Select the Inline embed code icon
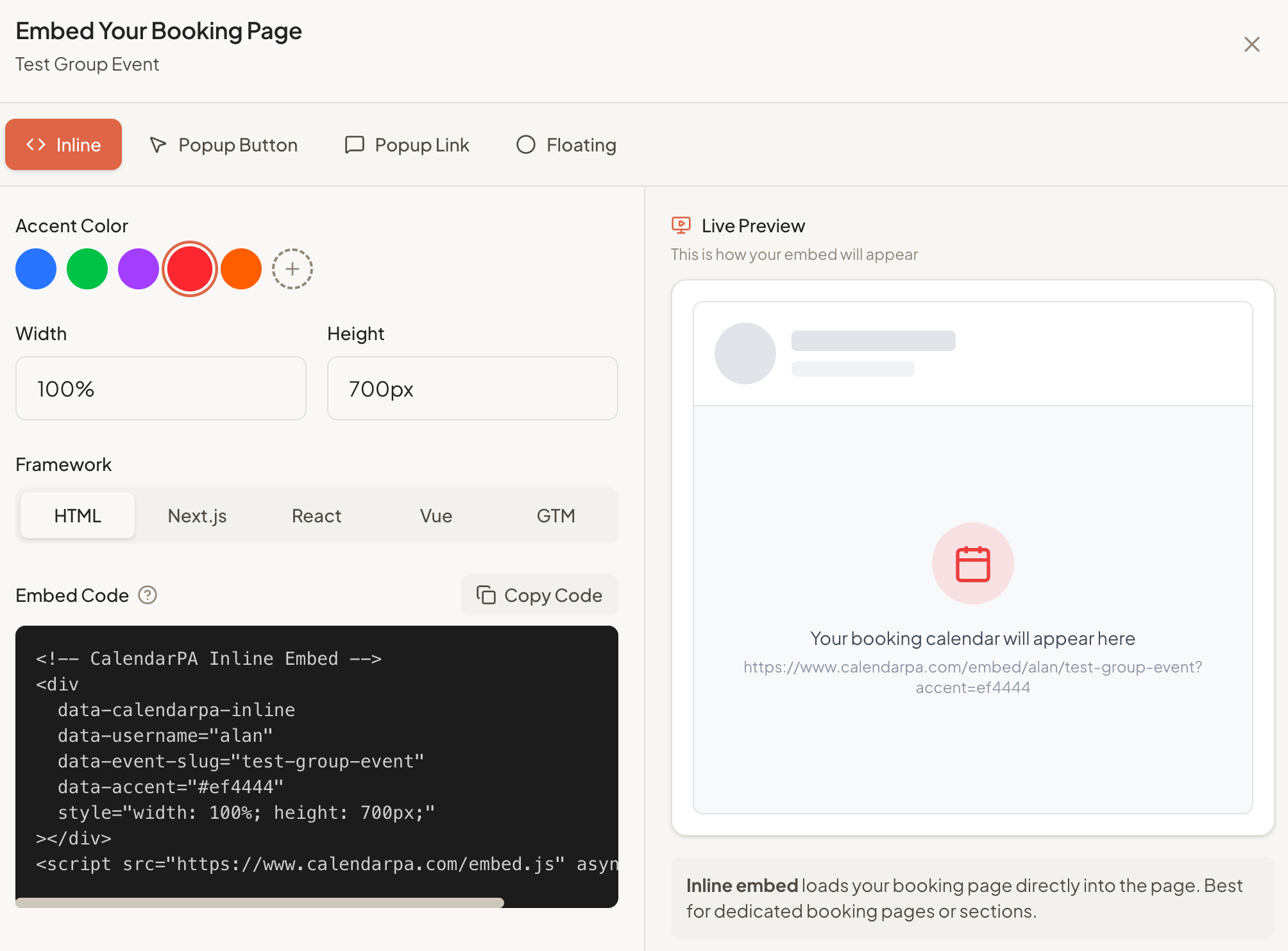 37,144
